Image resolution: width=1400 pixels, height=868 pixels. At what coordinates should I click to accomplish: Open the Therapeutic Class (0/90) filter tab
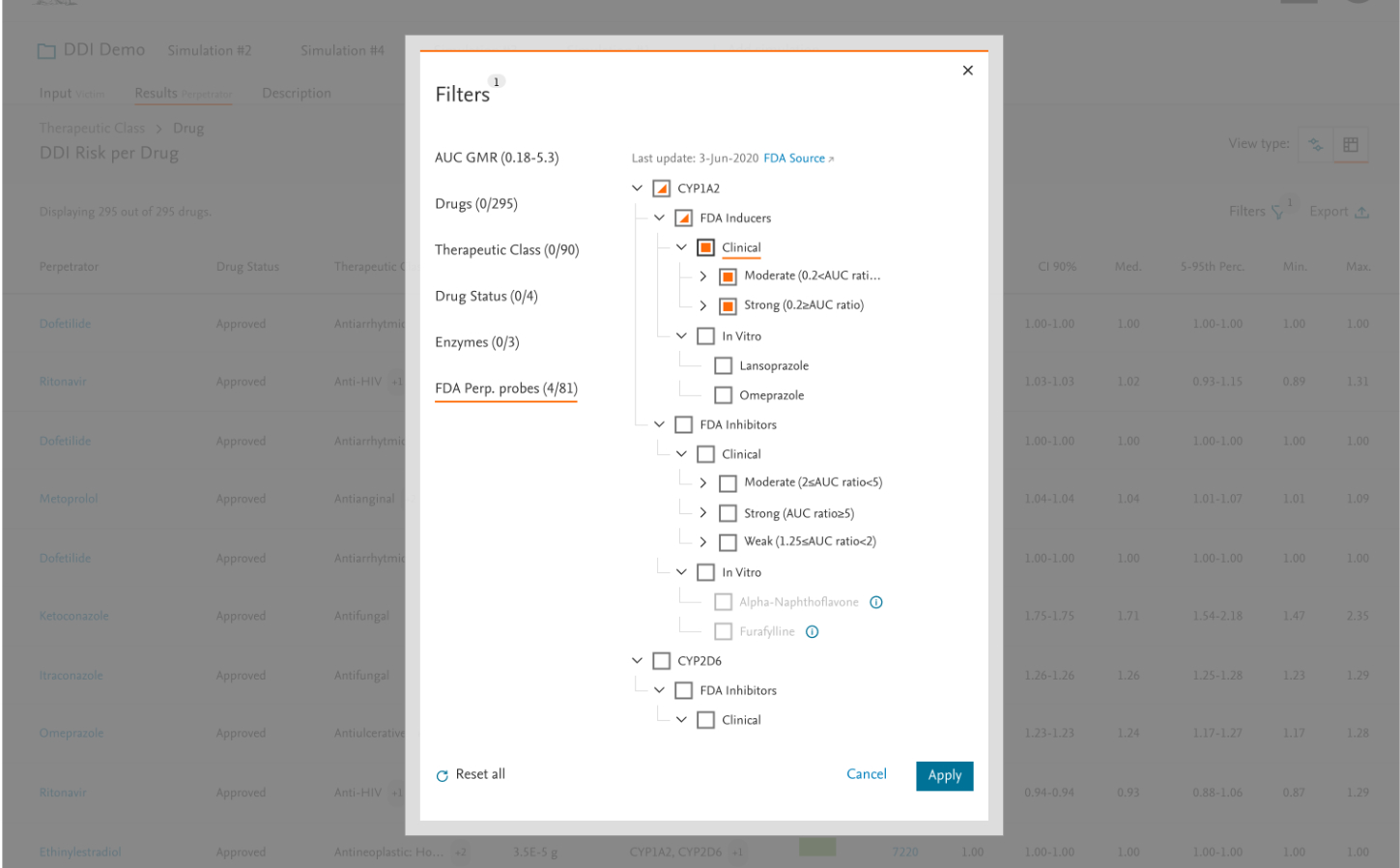[506, 250]
